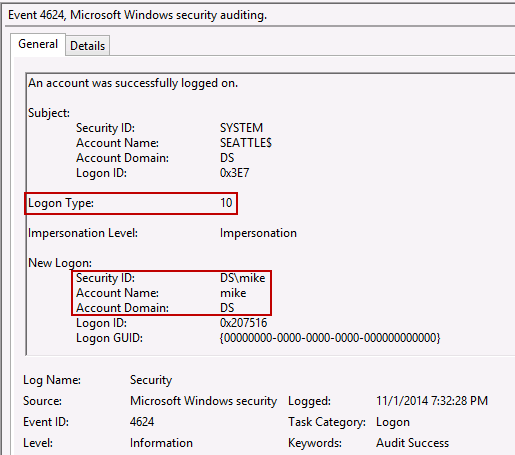Click the Logged label
This screenshot has width=515, height=455.
(310, 401)
